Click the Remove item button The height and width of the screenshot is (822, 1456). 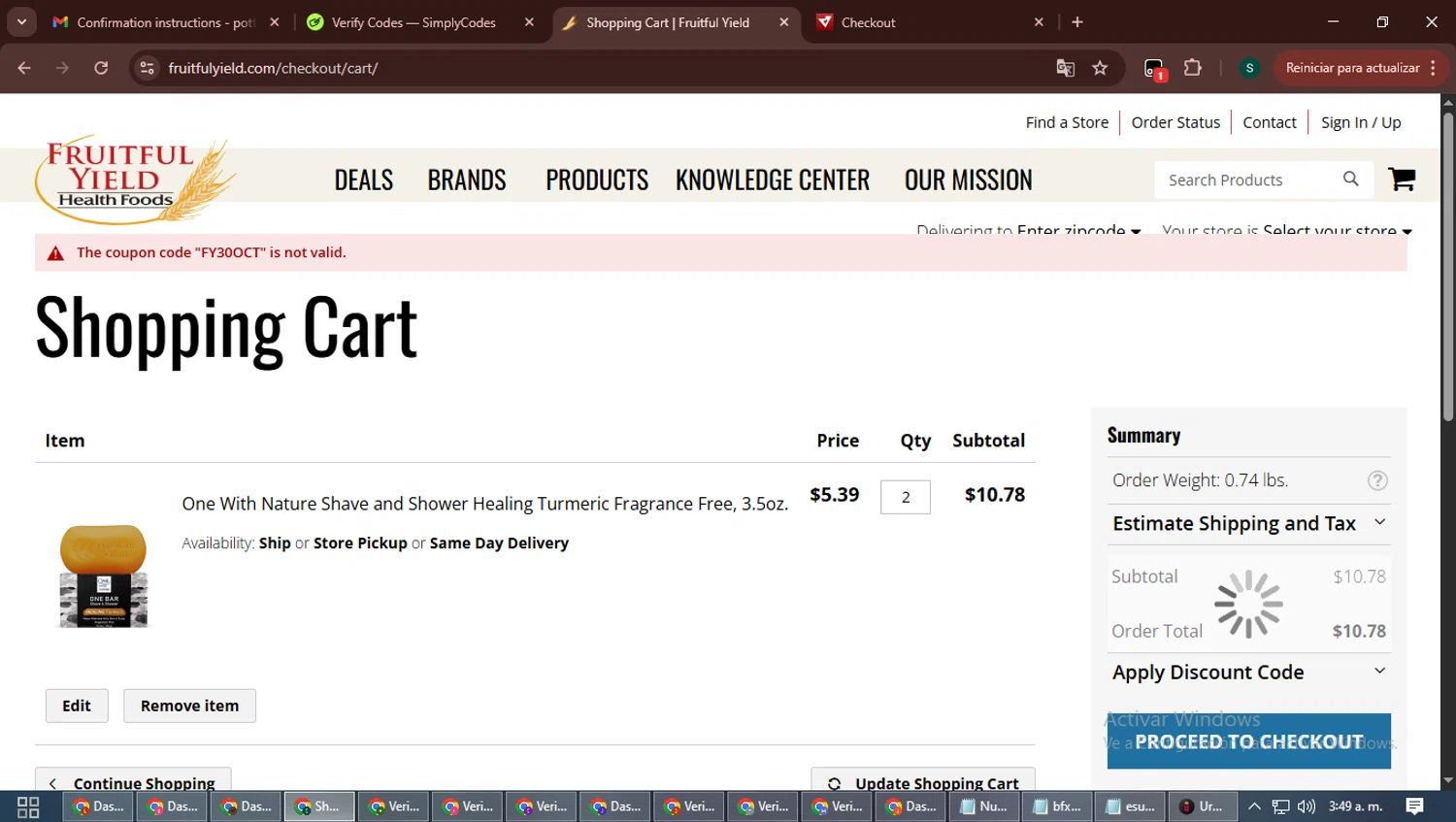pos(189,707)
